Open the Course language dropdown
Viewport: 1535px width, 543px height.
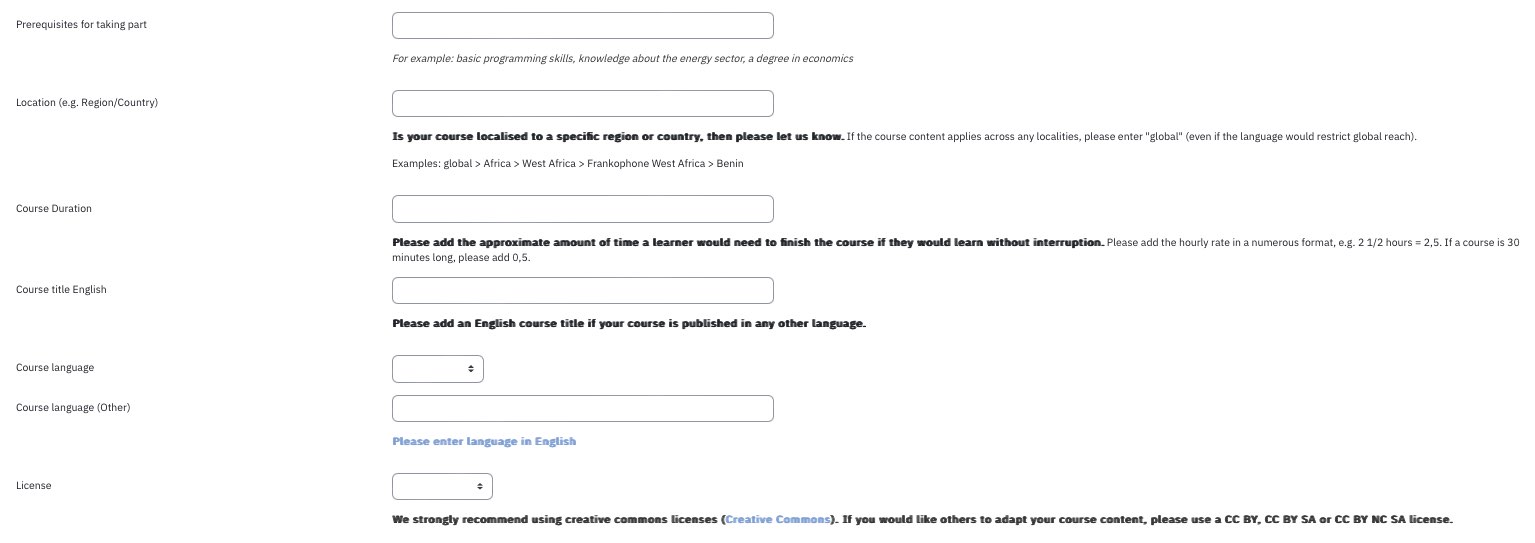[438, 369]
